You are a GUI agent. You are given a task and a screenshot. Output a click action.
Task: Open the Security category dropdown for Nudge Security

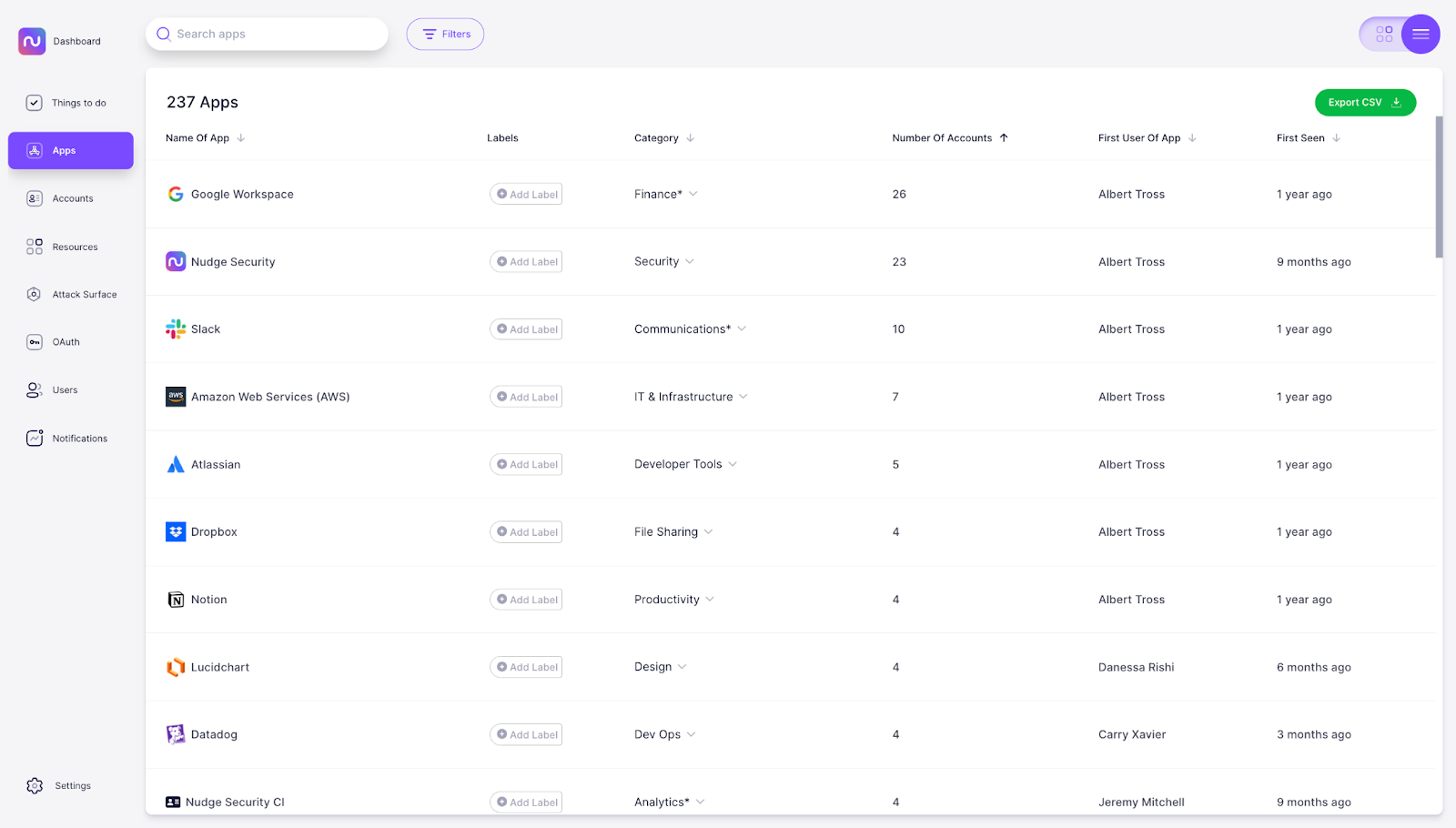(692, 261)
